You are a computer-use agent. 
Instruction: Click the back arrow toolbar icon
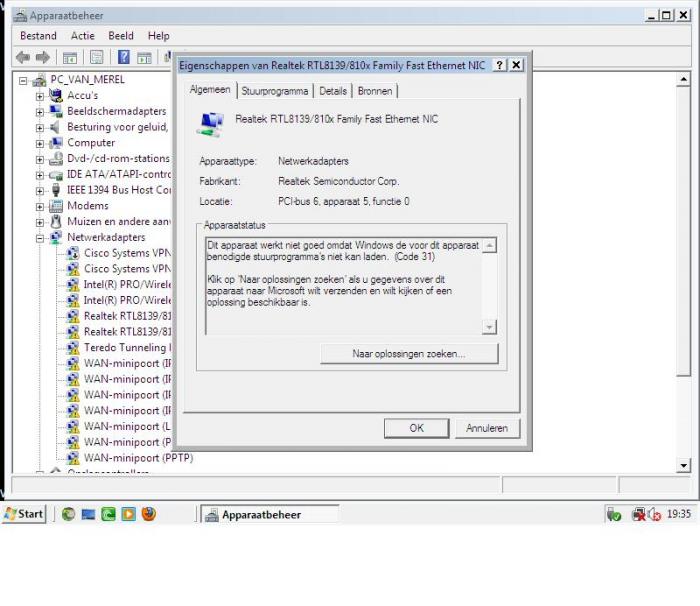coord(22,57)
